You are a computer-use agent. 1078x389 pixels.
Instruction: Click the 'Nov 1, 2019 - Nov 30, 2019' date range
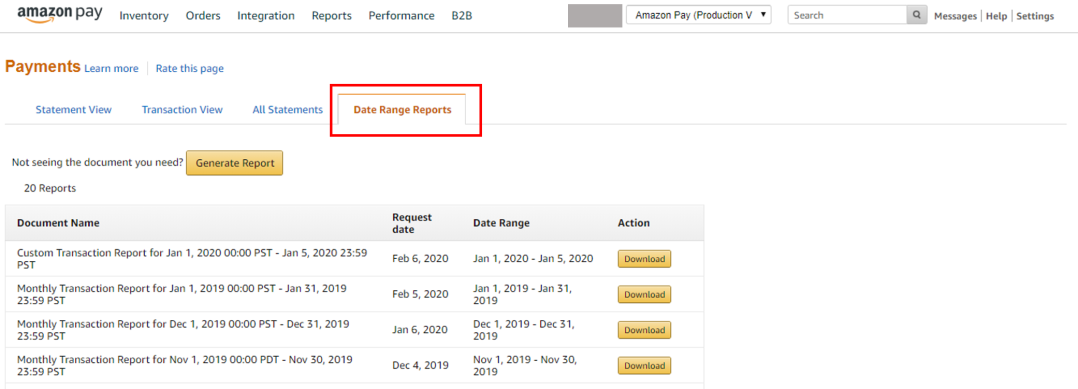point(525,366)
